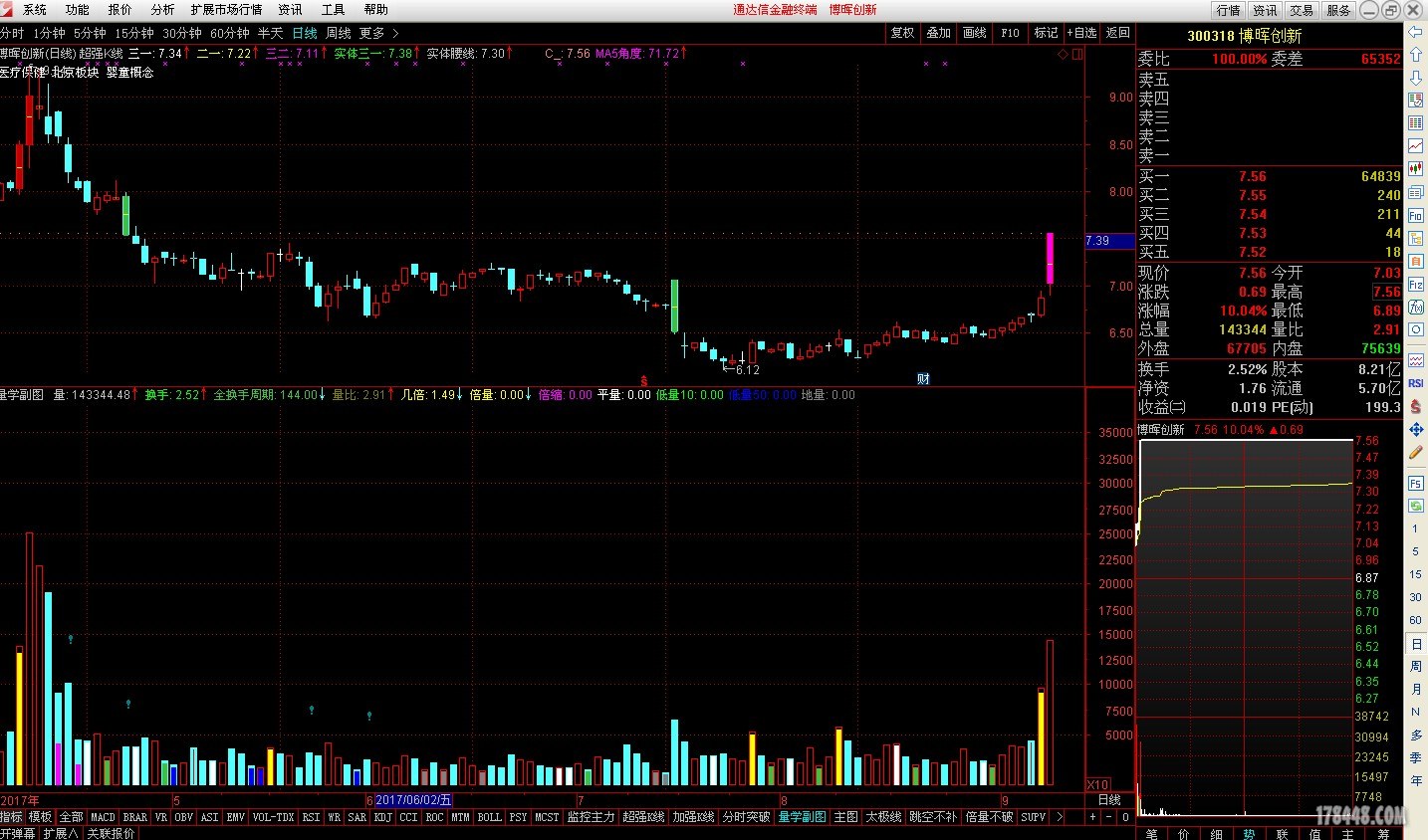Select the 价 tab under intraday chart
Viewport: 1428px width, 840px height.
point(1184,833)
